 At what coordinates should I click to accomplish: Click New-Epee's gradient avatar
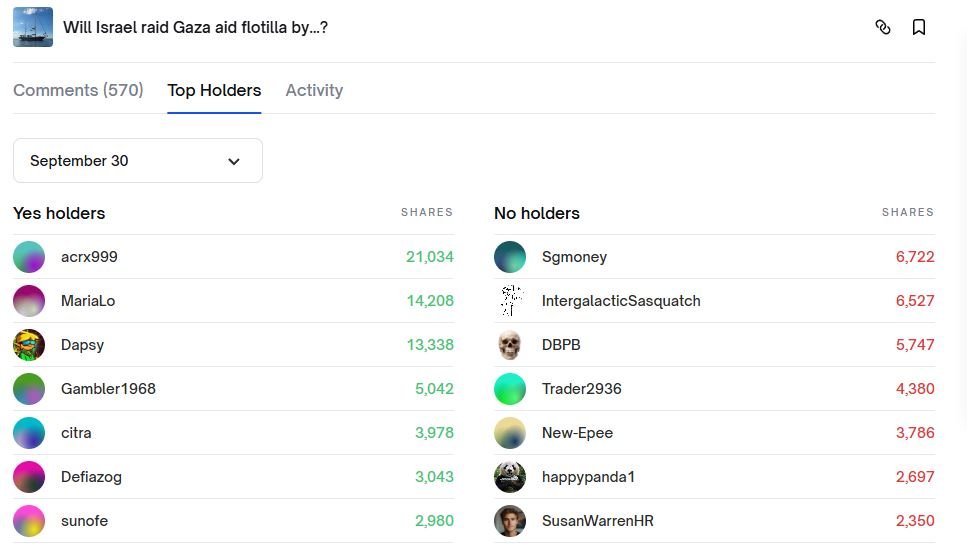510,433
